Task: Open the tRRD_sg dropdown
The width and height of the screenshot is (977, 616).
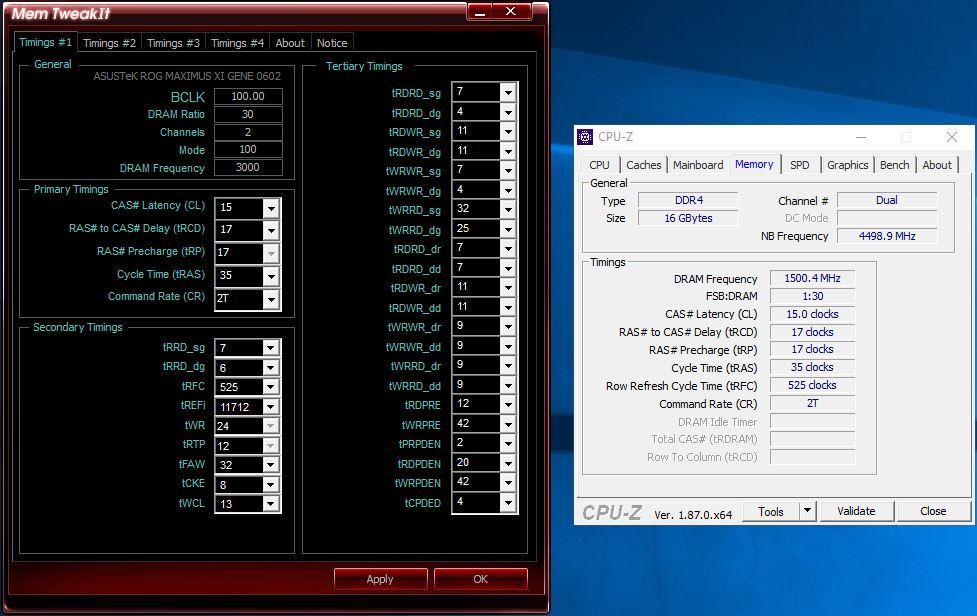Action: [270, 348]
